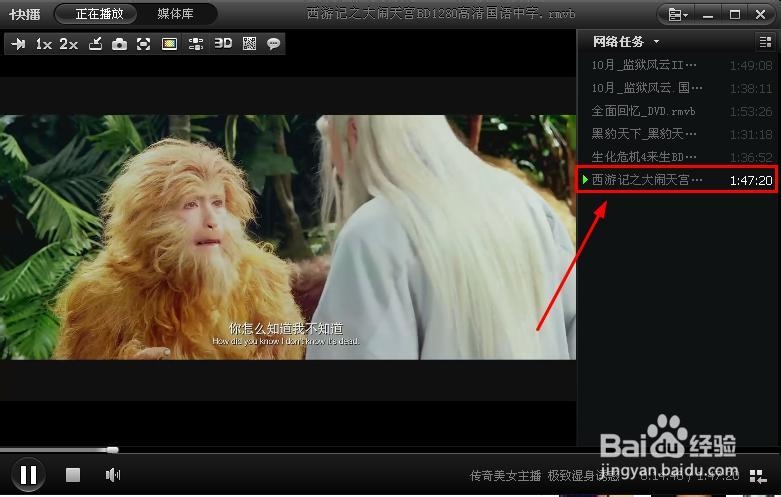
Task: Hide the playlist panel via bottom-right icon
Action: coord(758,477)
